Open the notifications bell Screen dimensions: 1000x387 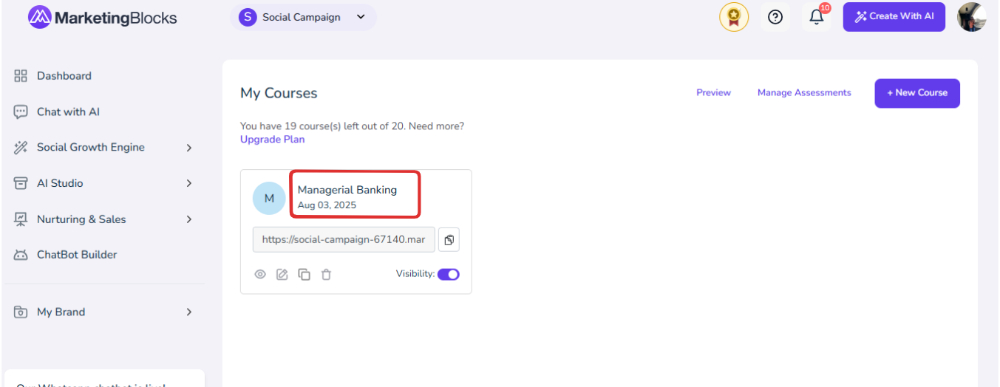pos(816,17)
